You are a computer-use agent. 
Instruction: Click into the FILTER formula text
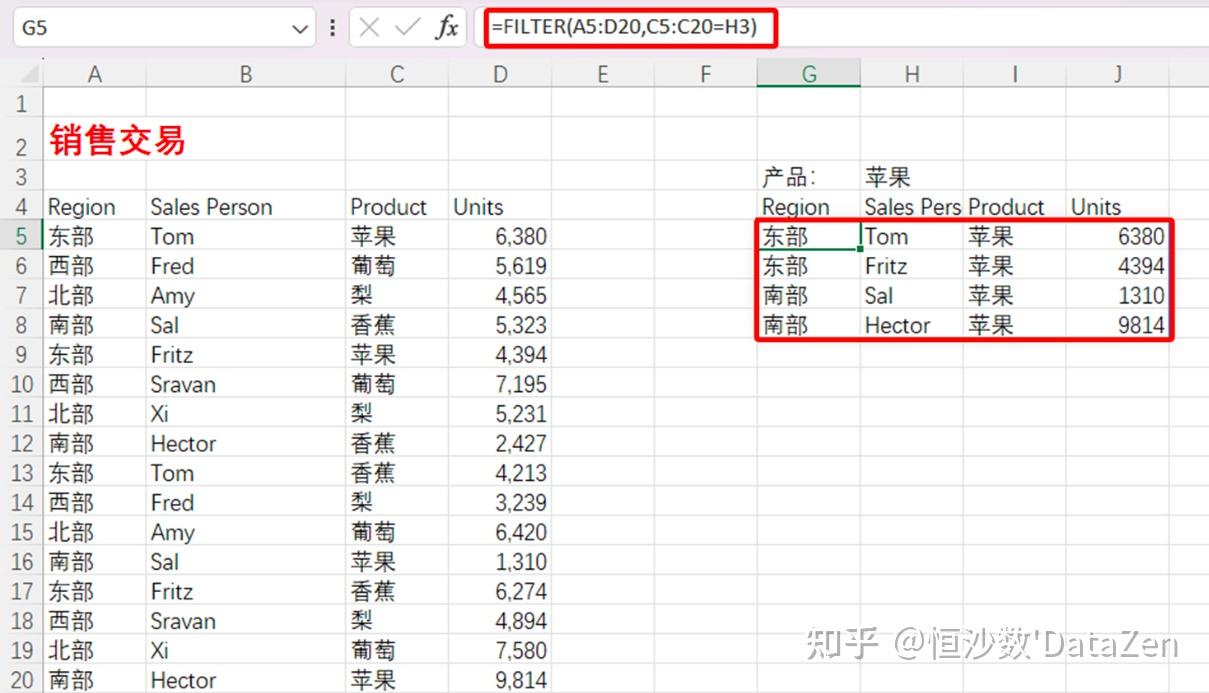pos(630,28)
